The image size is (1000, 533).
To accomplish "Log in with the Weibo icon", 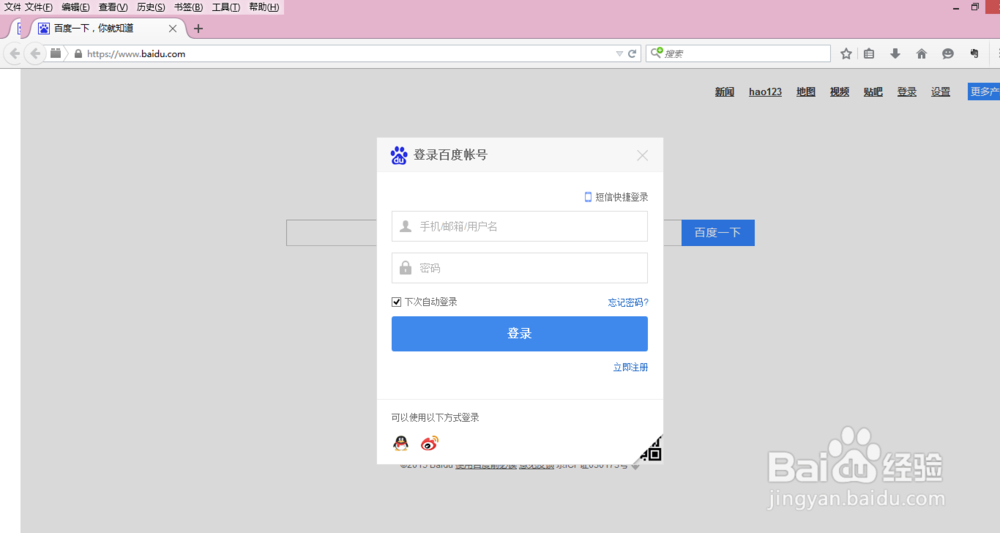I will [430, 443].
